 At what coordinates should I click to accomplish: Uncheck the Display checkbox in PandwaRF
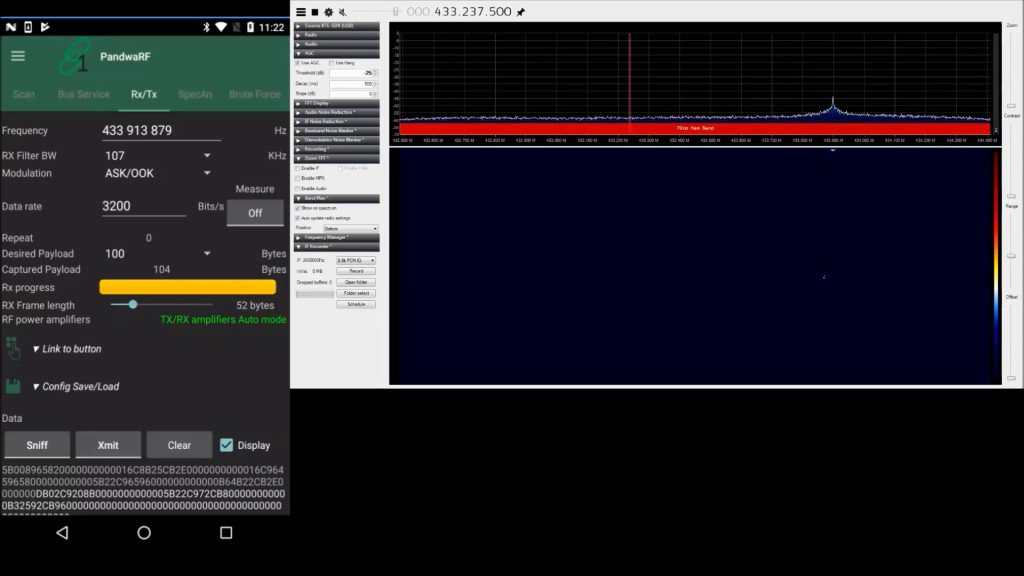[x=224, y=445]
